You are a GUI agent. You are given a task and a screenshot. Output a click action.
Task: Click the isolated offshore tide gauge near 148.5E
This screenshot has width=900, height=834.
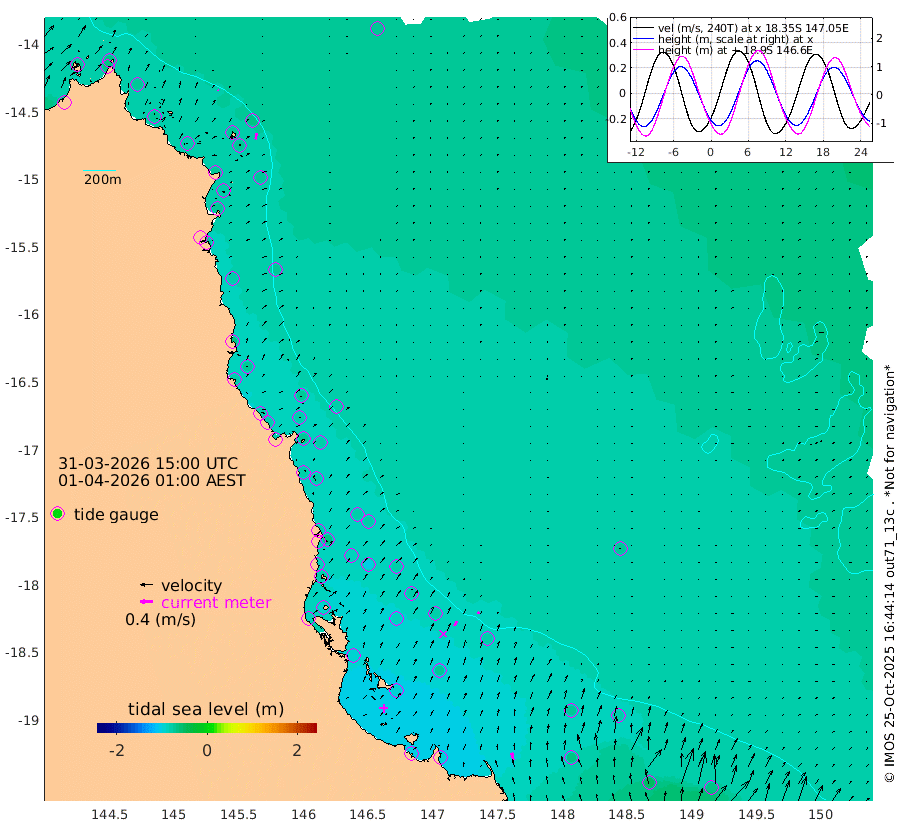click(x=620, y=548)
